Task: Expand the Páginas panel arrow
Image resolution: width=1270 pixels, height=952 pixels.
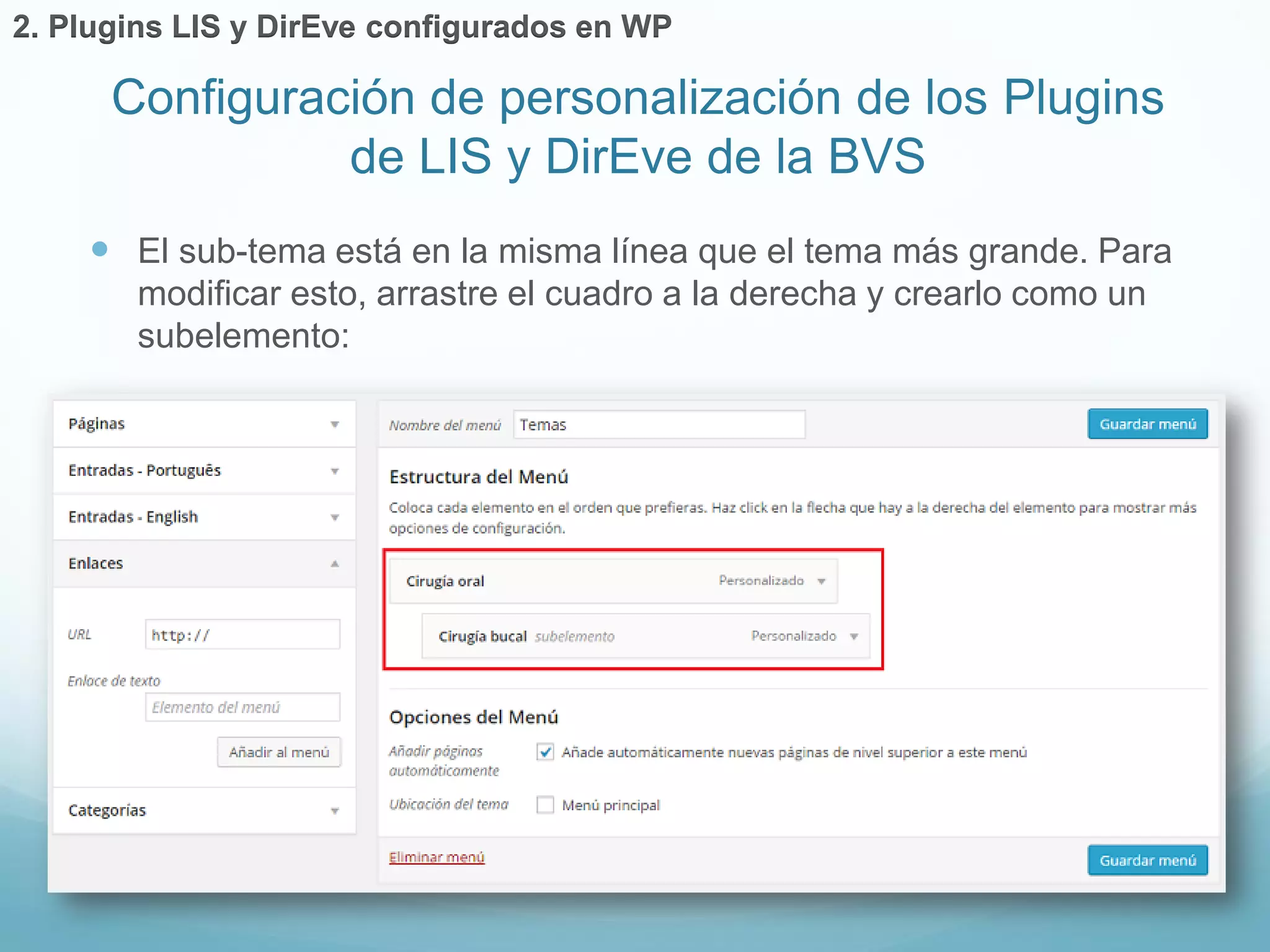Action: point(335,425)
